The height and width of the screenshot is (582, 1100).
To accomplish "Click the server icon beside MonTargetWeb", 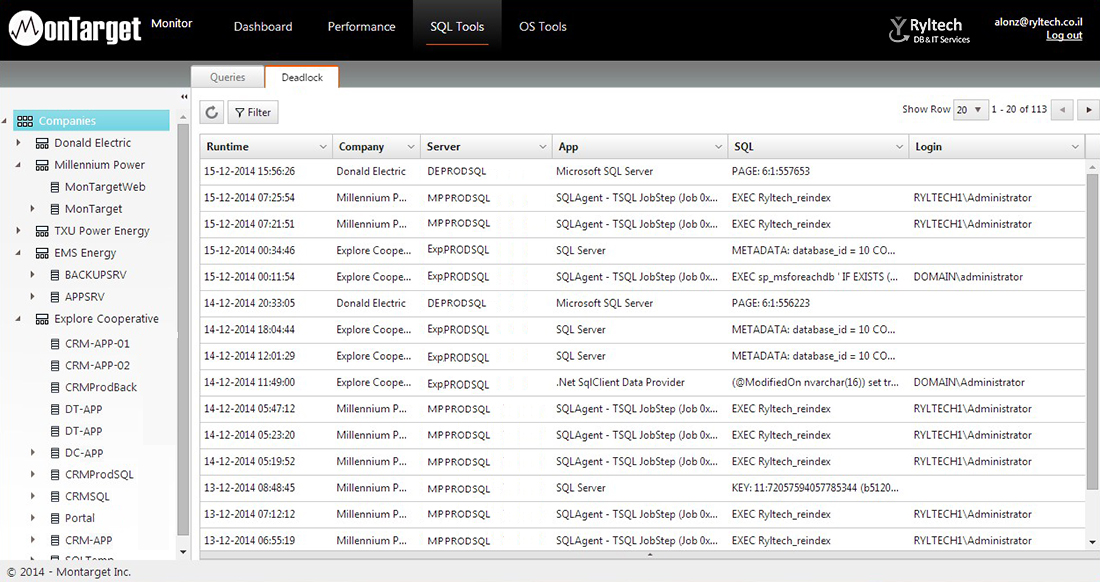I will coord(55,187).
